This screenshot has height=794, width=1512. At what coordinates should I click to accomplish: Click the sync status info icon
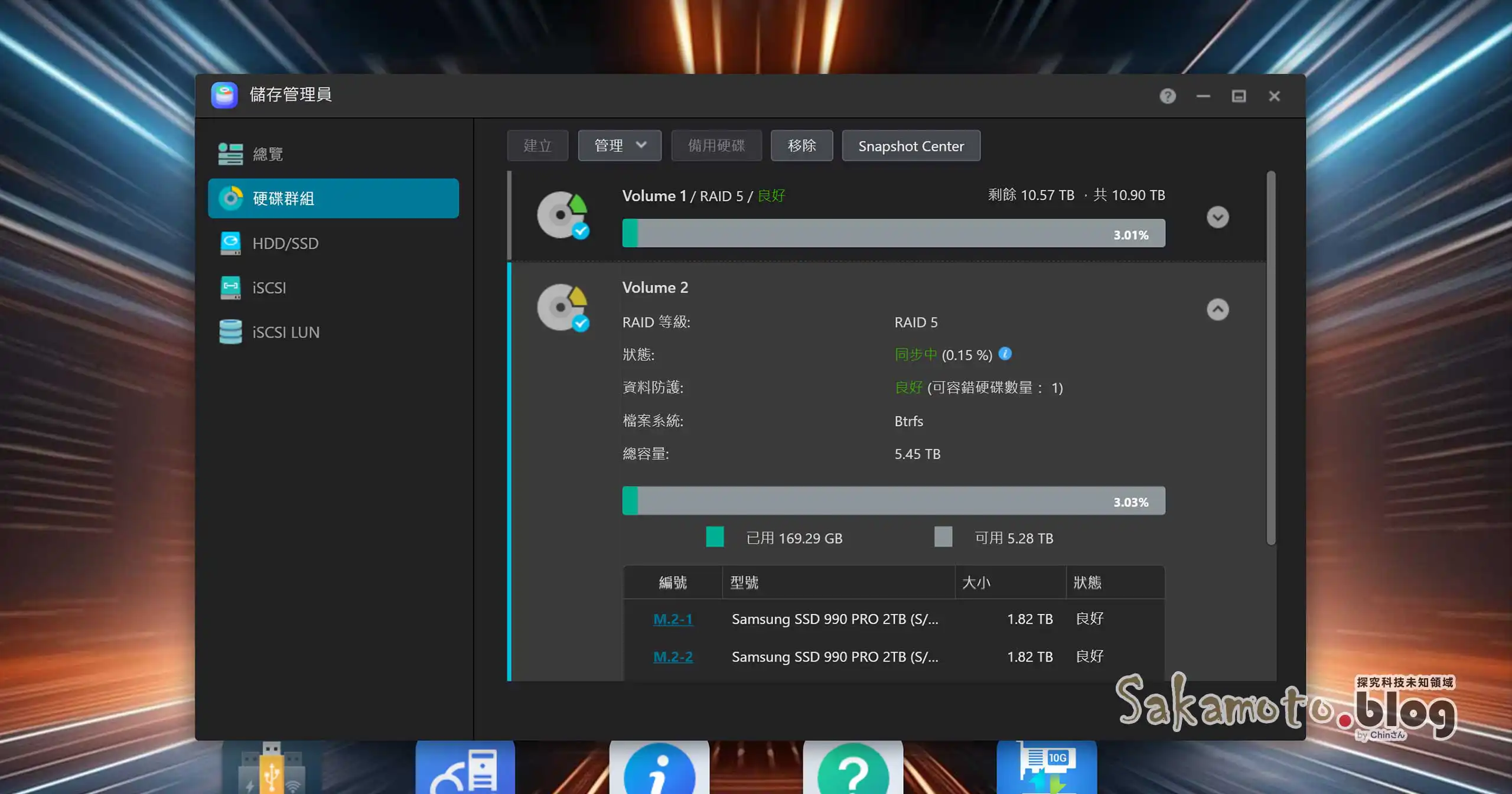point(1005,354)
